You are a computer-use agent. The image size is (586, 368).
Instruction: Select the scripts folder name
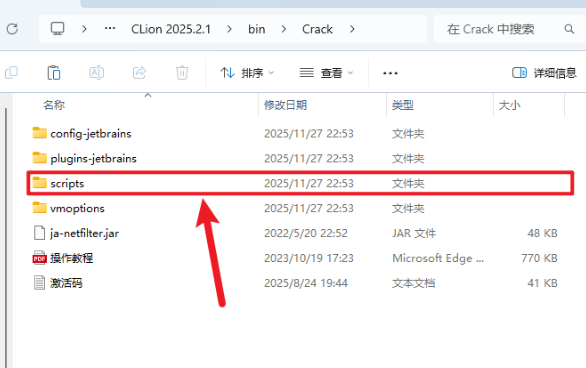click(67, 183)
